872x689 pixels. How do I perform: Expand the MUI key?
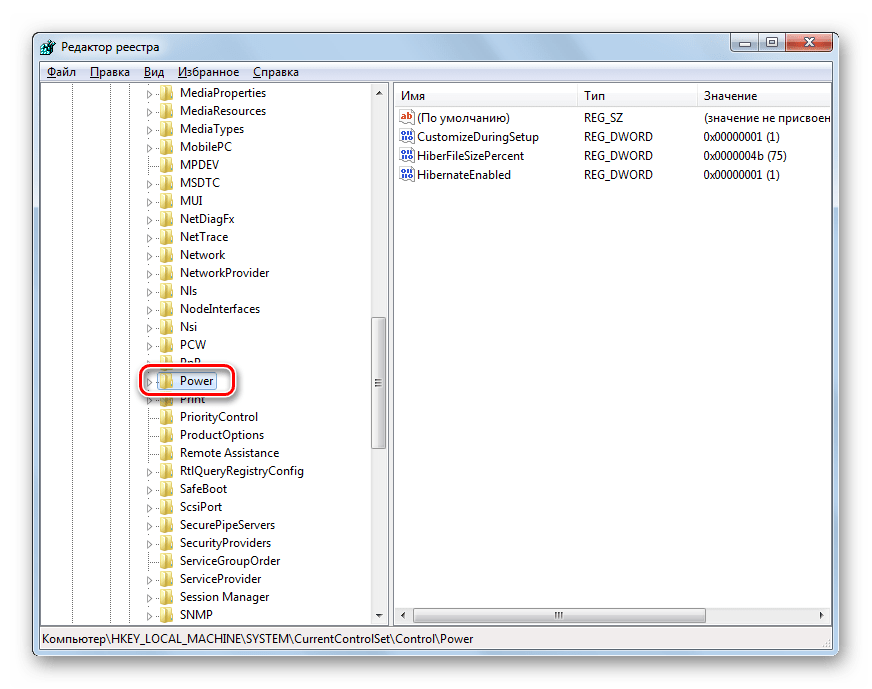(x=149, y=202)
